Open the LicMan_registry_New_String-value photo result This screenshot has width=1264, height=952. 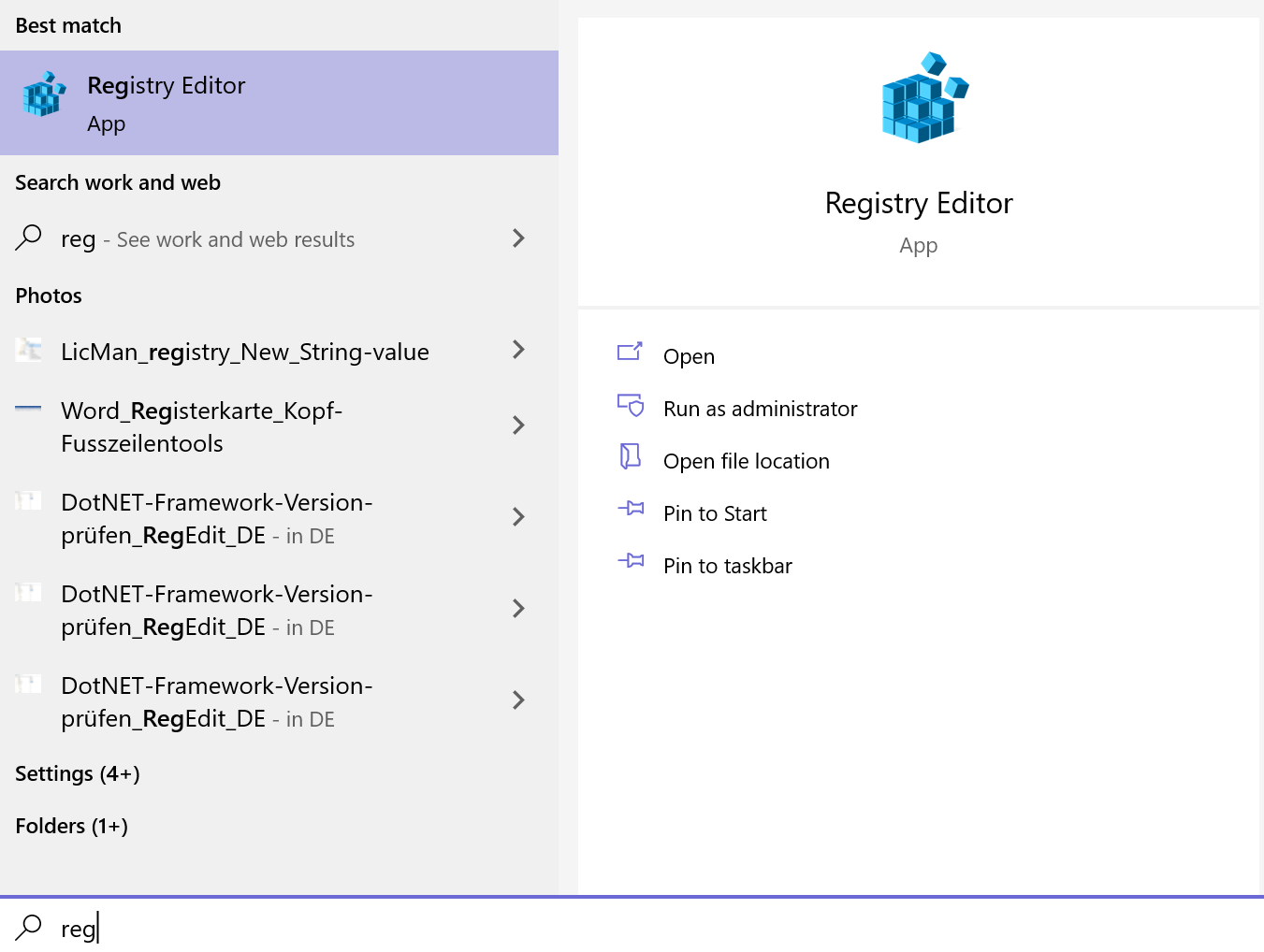(279, 352)
